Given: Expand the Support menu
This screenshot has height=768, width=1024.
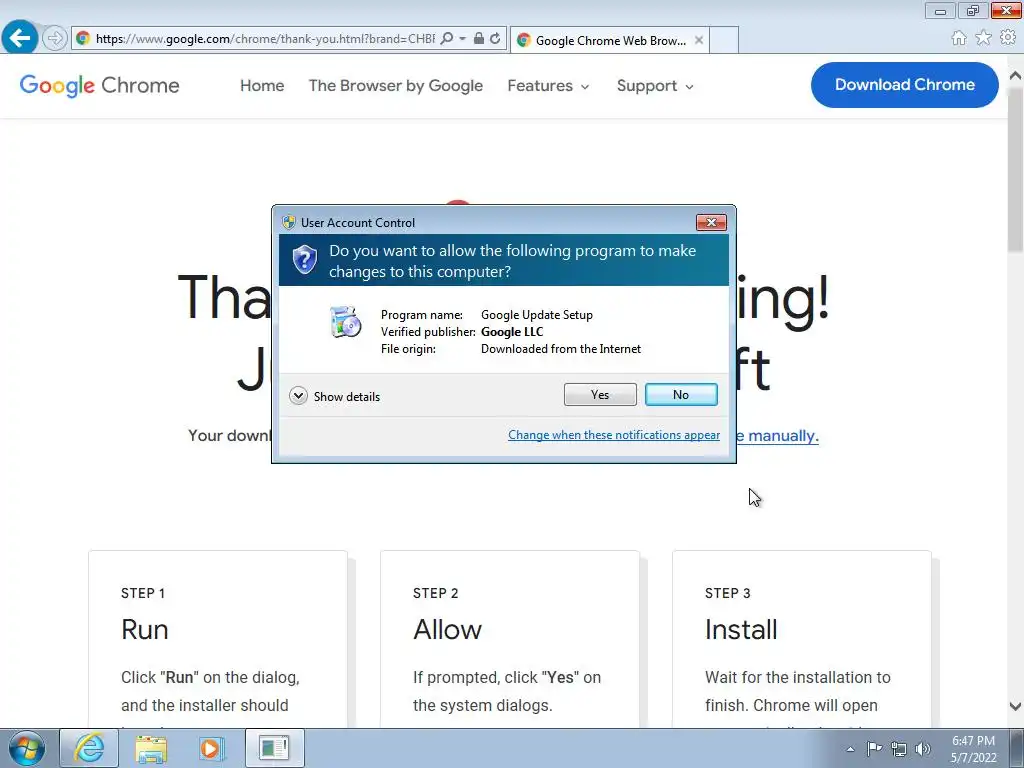Looking at the screenshot, I should click(655, 86).
